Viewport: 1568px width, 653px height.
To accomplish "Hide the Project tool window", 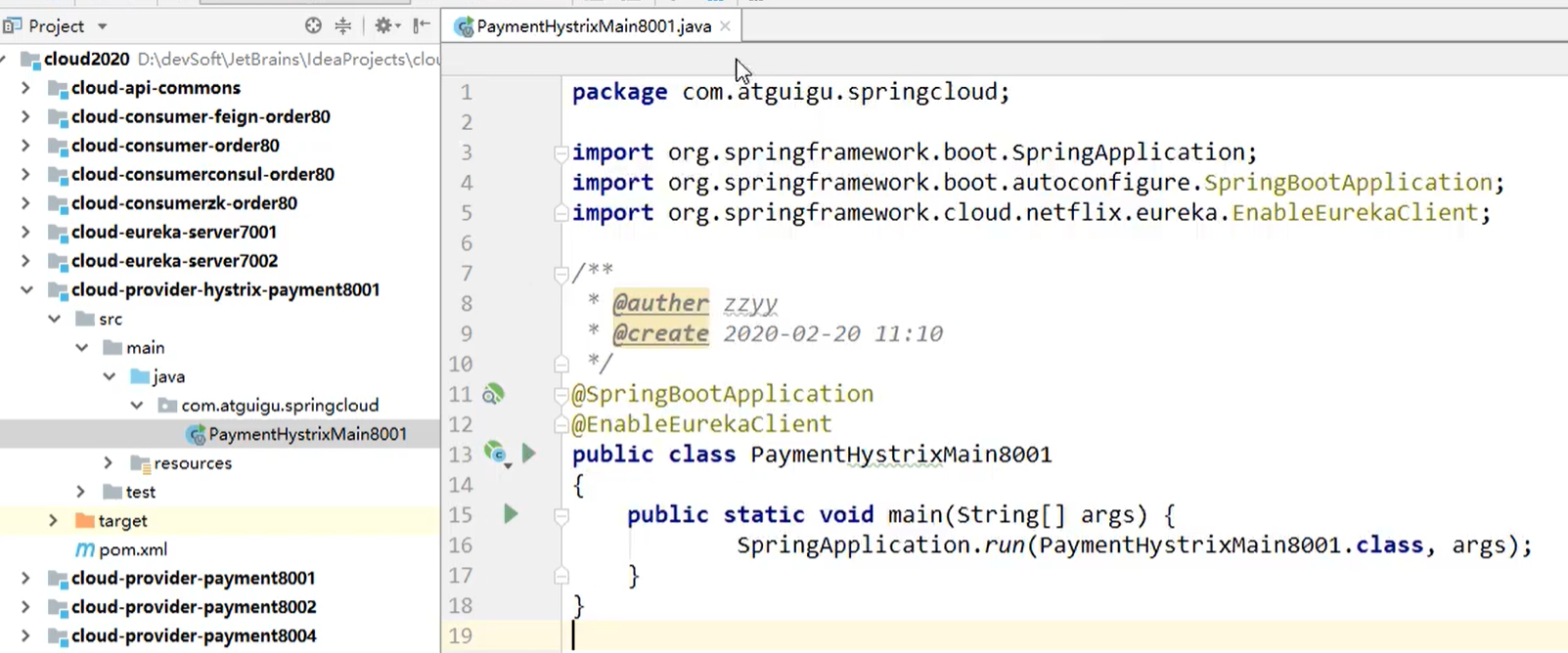I will pyautogui.click(x=422, y=26).
